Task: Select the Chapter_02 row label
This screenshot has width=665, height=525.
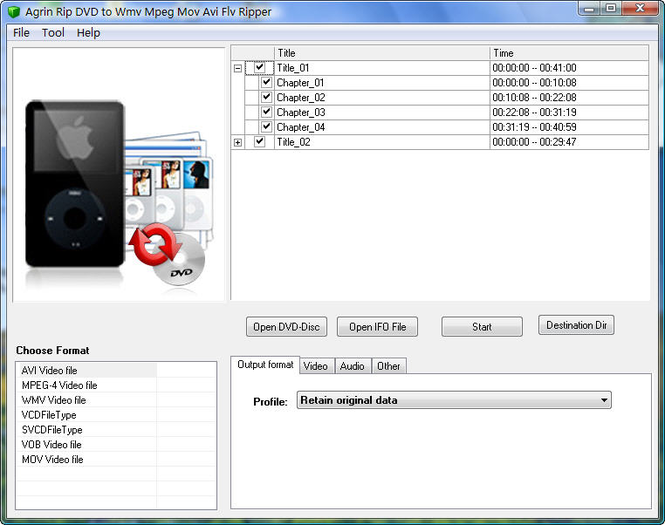Action: (301, 98)
